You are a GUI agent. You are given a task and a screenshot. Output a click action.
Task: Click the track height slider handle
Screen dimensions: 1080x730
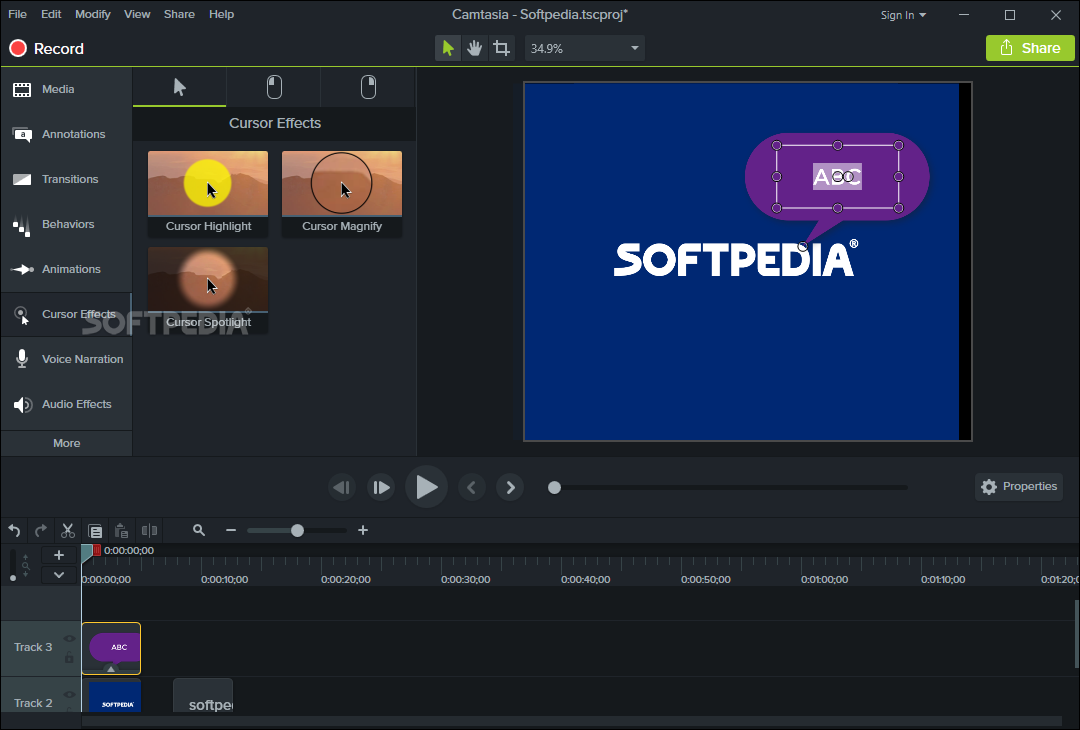pos(12,578)
